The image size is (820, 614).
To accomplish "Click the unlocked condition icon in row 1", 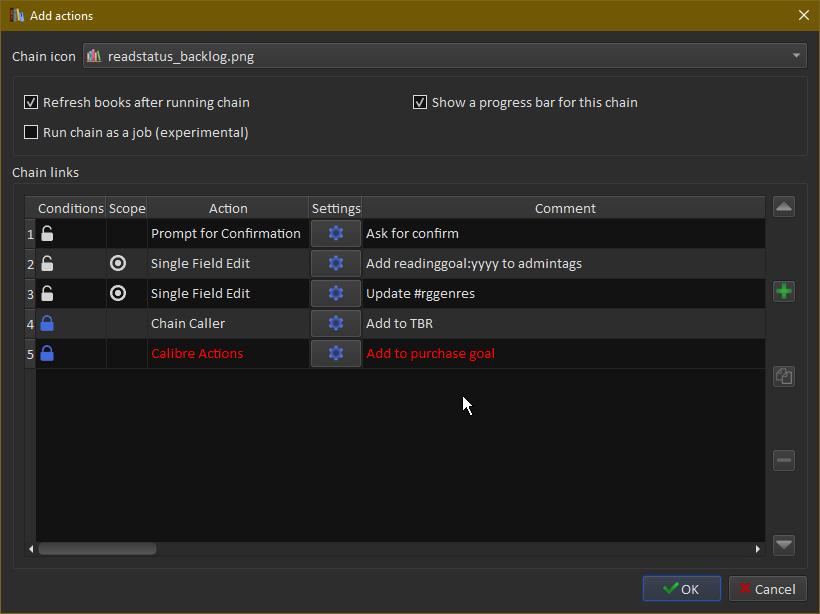I will click(47, 233).
